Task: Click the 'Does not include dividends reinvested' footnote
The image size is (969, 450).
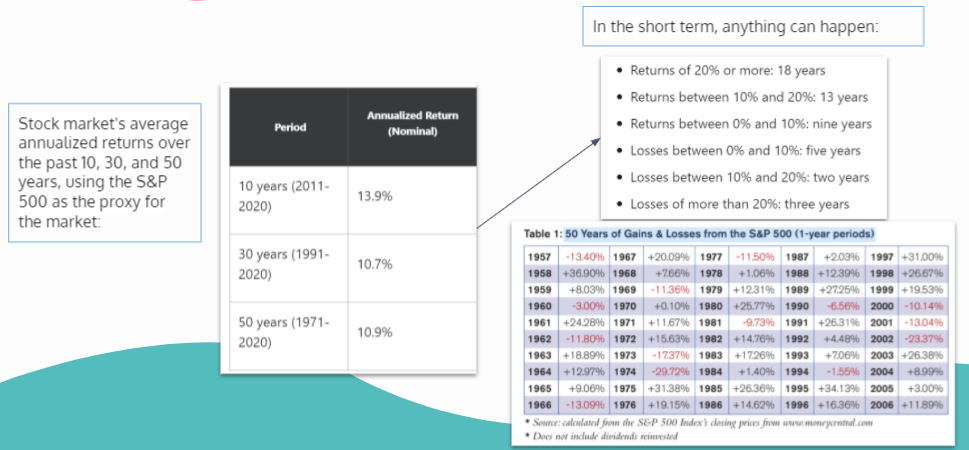Action: (601, 436)
